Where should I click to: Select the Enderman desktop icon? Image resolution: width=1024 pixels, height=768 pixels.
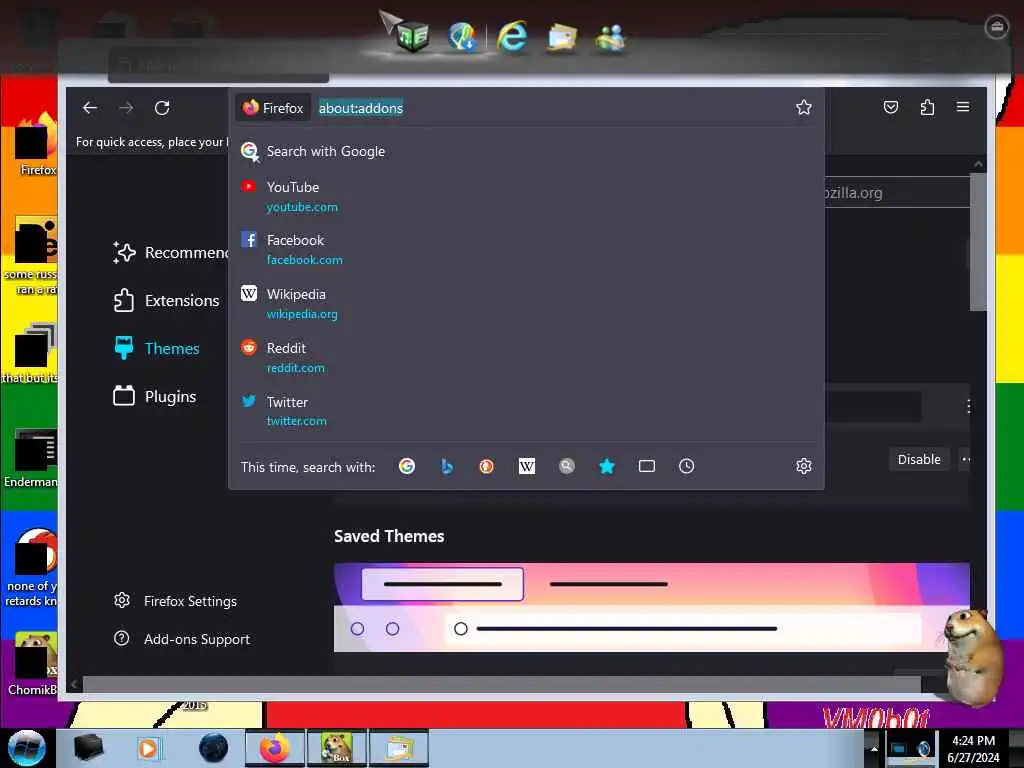click(31, 458)
